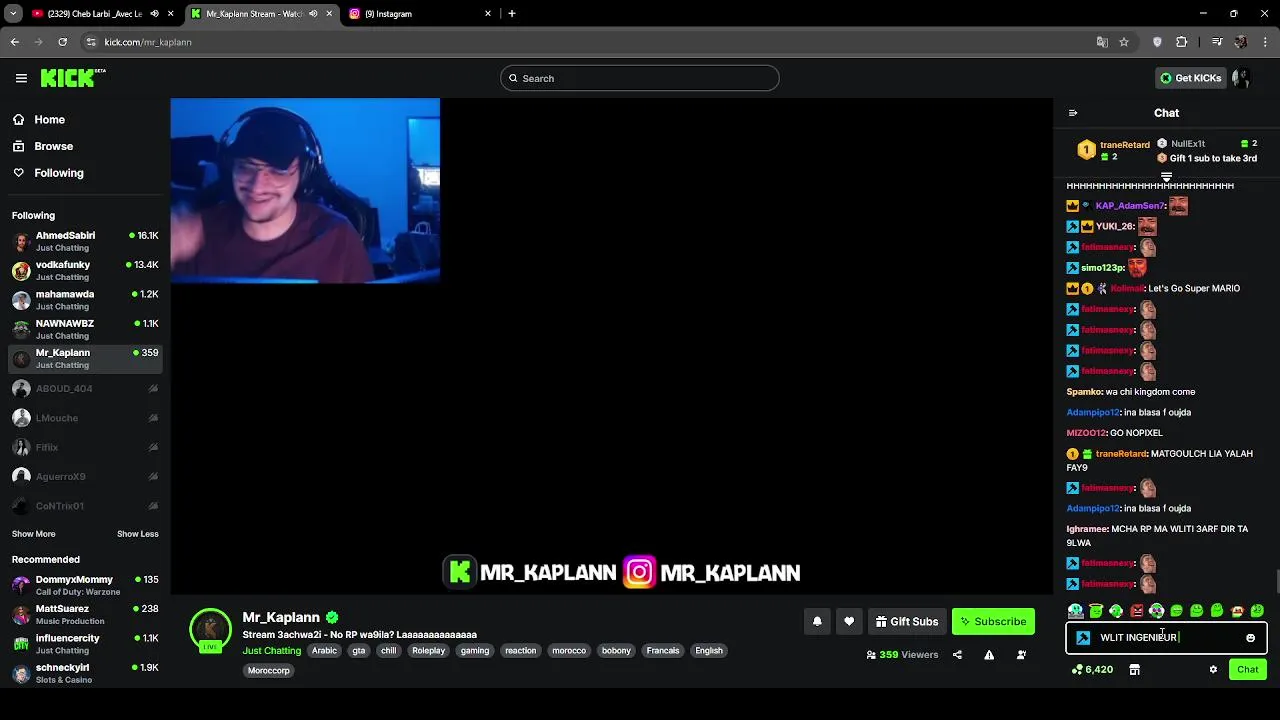The width and height of the screenshot is (1280, 720).
Task: Click traneRetard in the gift leaderboard
Action: (1124, 145)
